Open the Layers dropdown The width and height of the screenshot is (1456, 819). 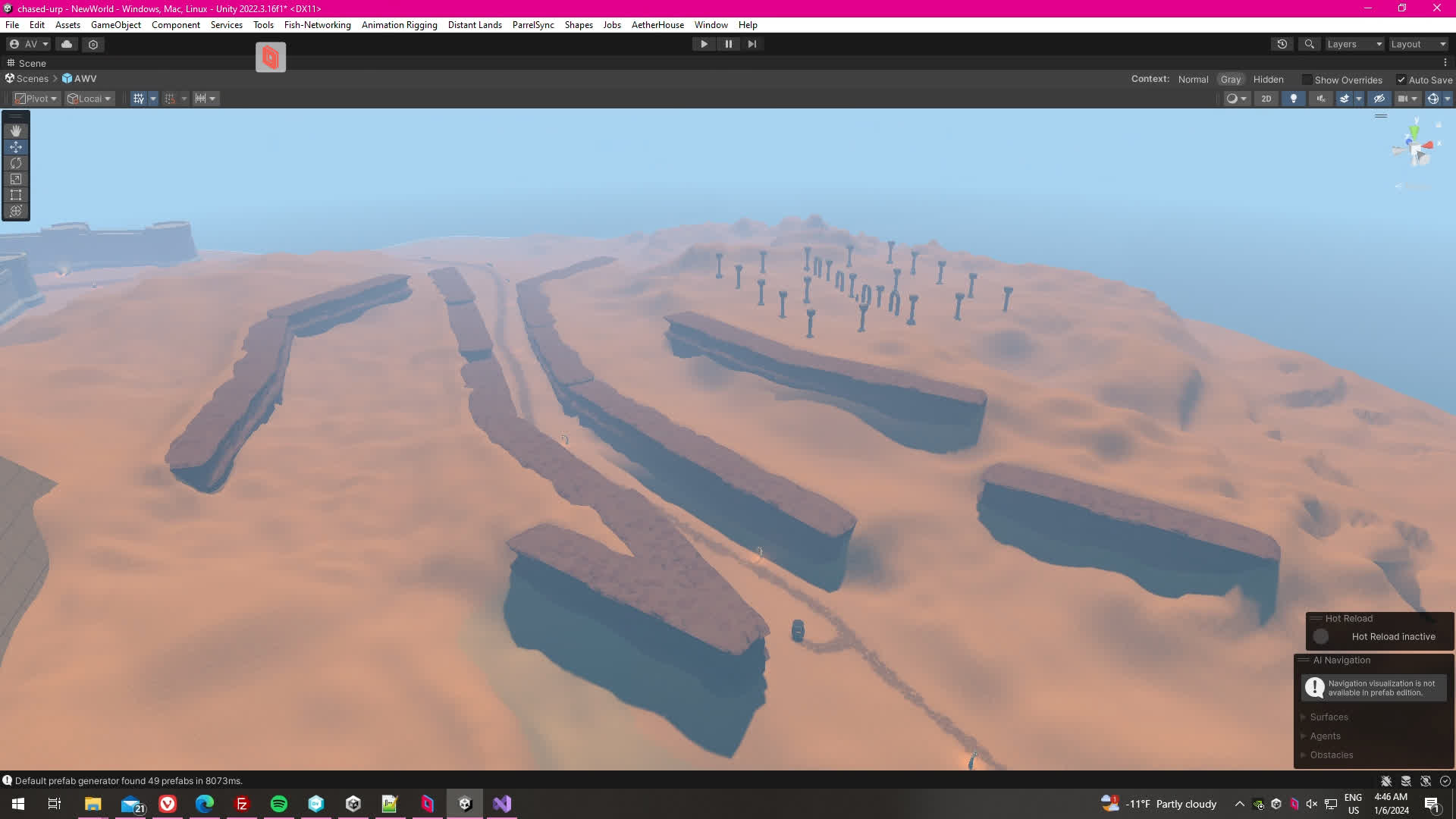[1354, 44]
